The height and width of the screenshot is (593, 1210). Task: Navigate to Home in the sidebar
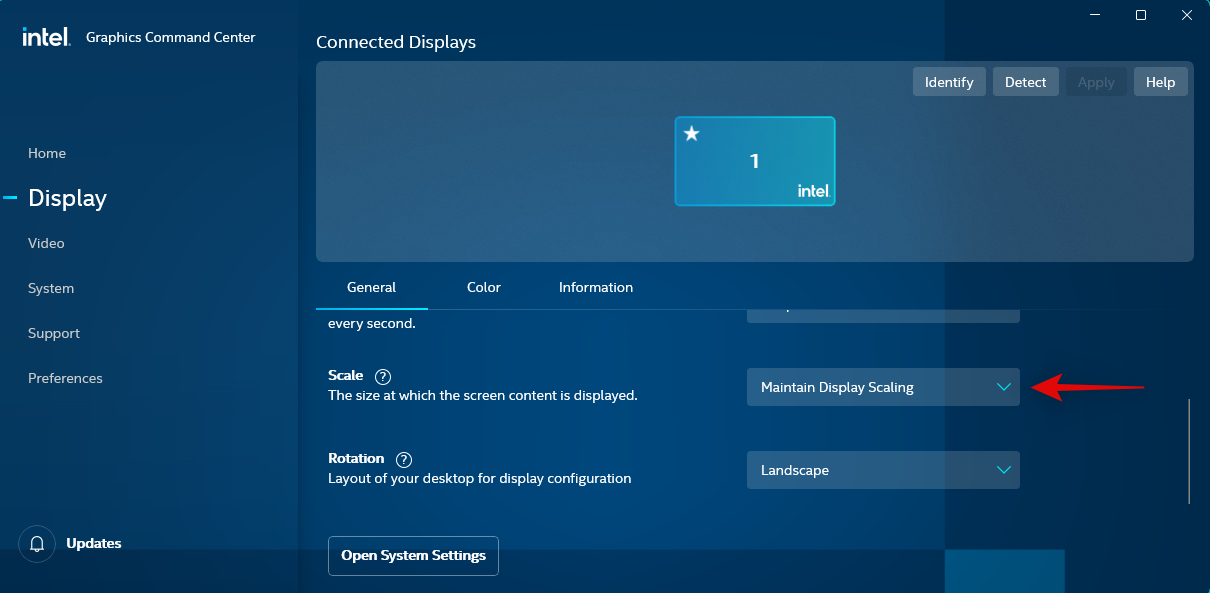[46, 153]
